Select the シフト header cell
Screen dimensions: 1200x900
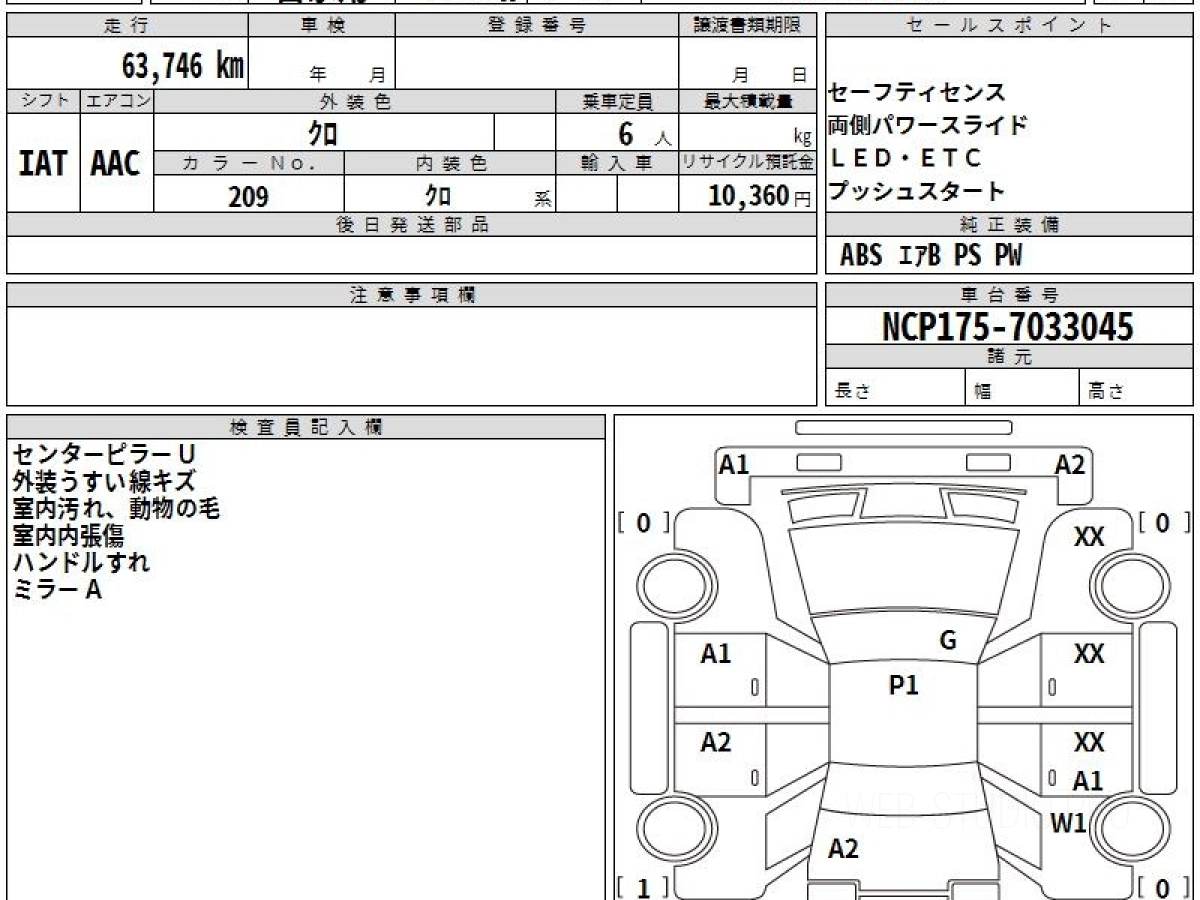pos(43,101)
